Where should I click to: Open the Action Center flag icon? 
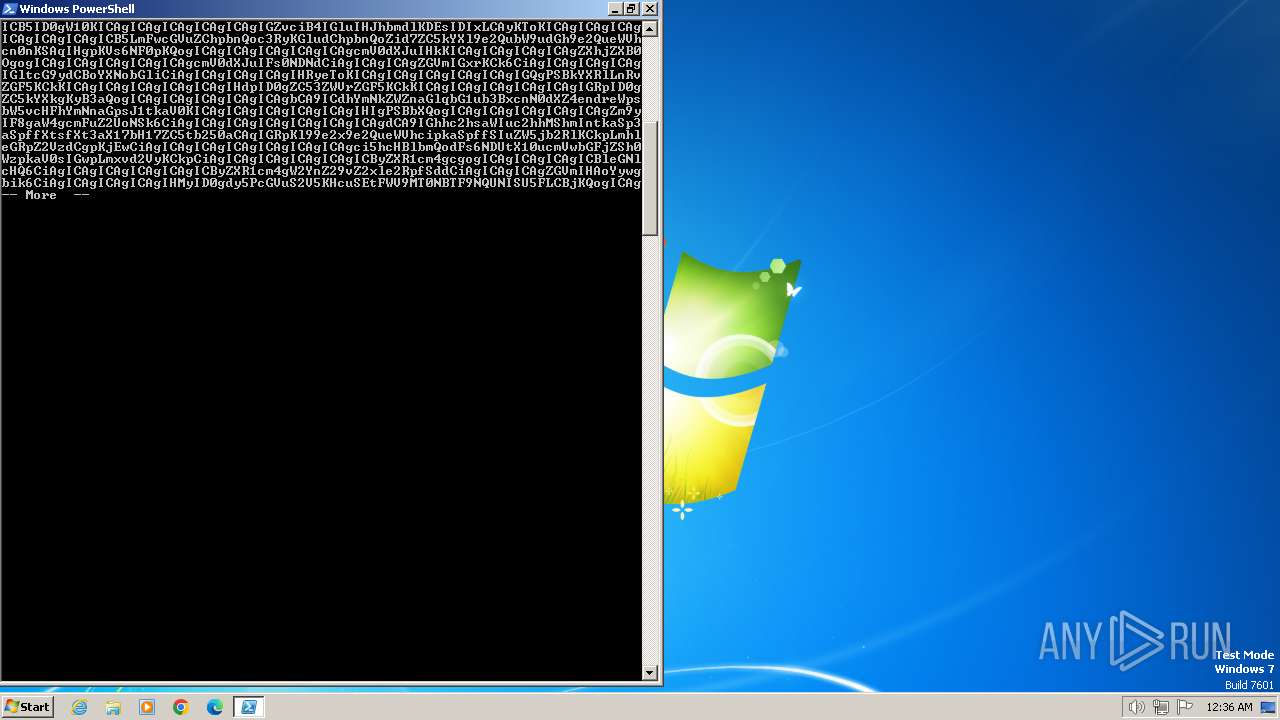pos(1185,707)
